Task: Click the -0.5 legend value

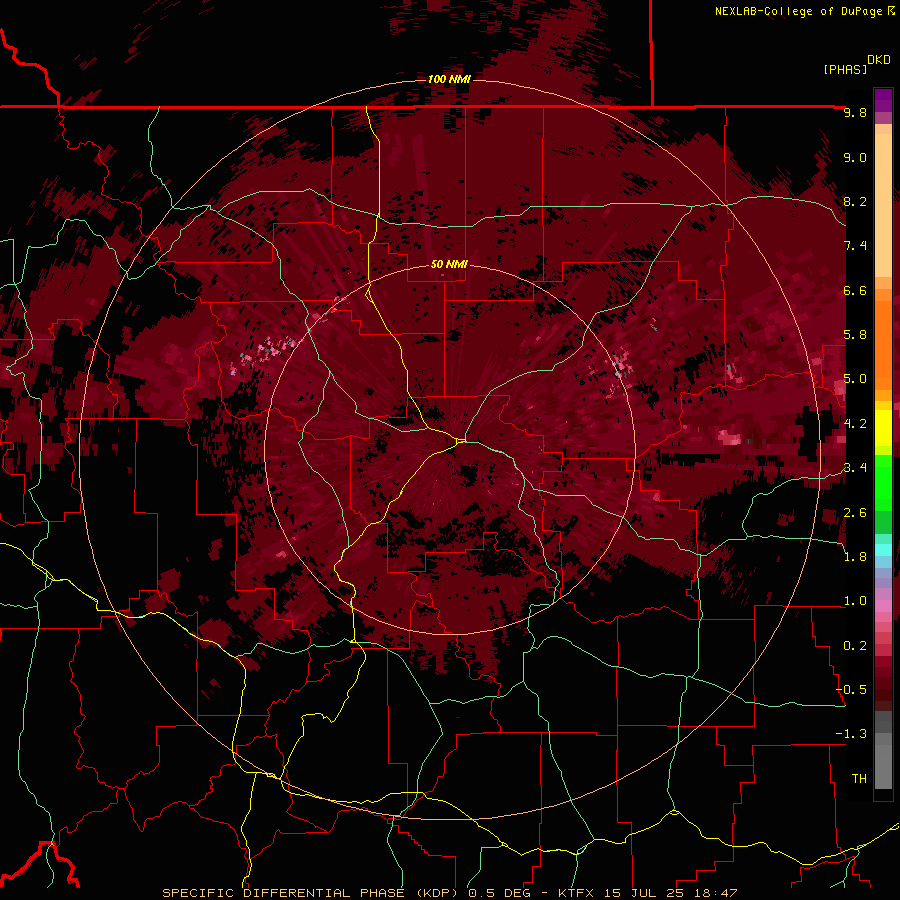Action: pos(852,690)
